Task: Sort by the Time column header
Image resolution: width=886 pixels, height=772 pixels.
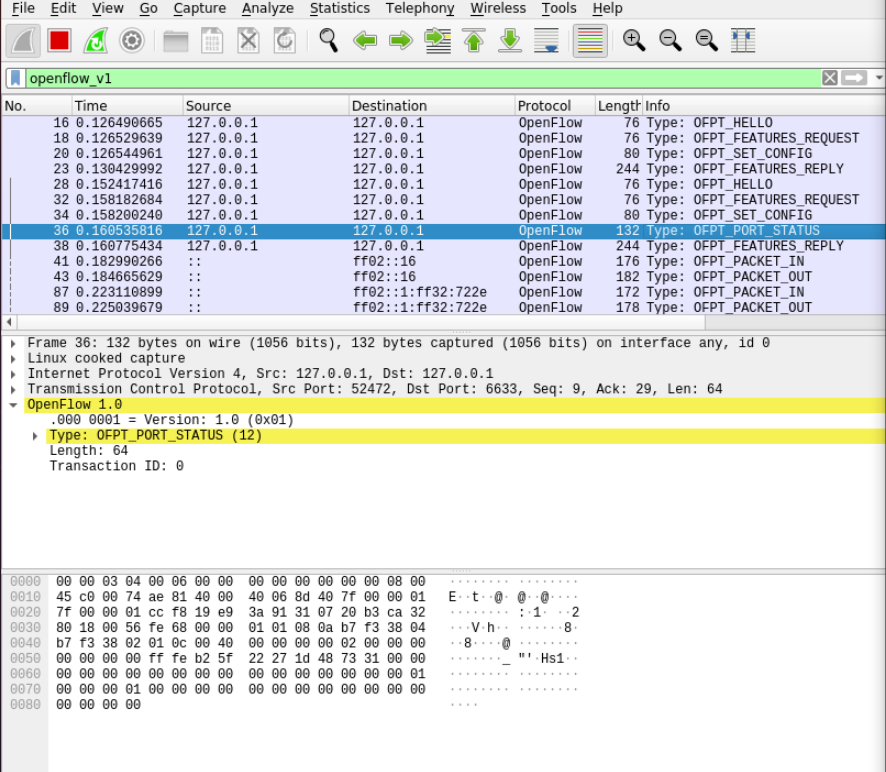Action: click(128, 106)
